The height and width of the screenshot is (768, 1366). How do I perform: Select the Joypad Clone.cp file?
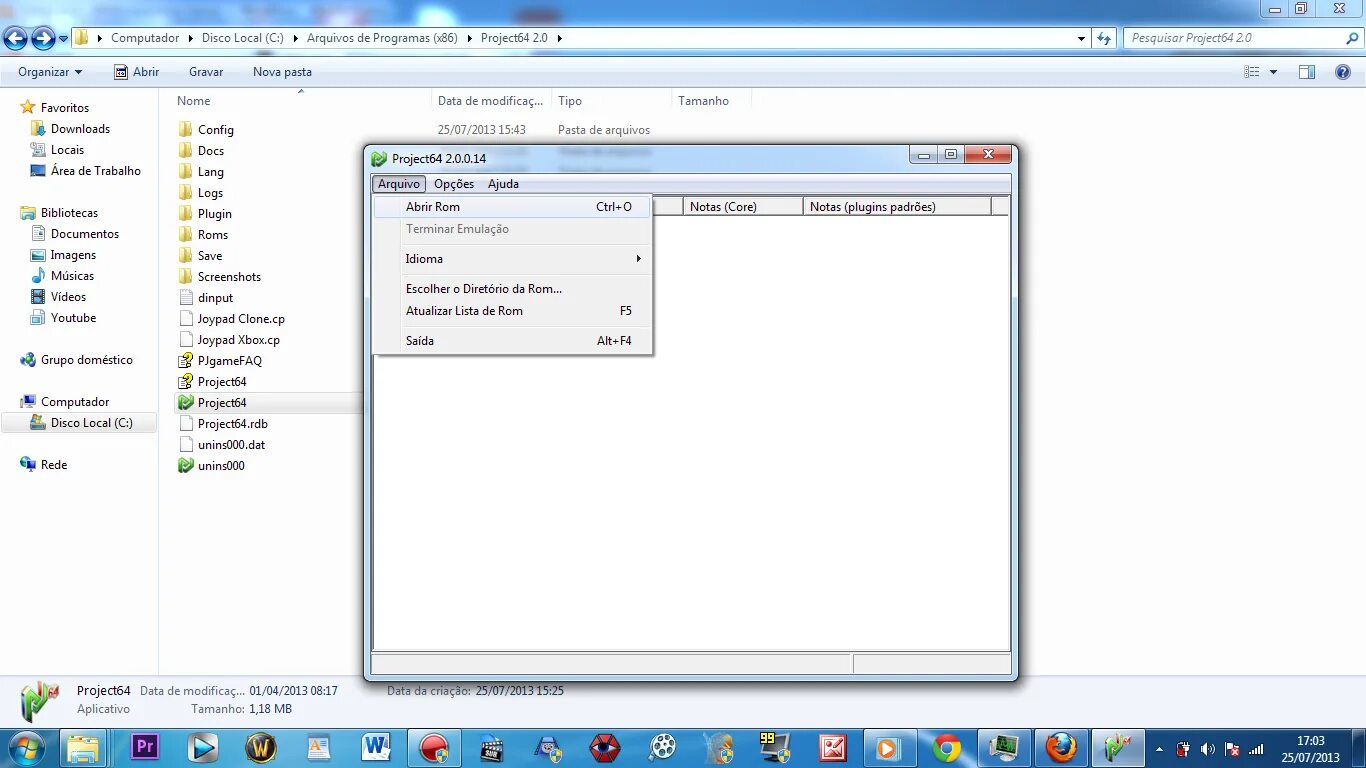(x=232, y=319)
